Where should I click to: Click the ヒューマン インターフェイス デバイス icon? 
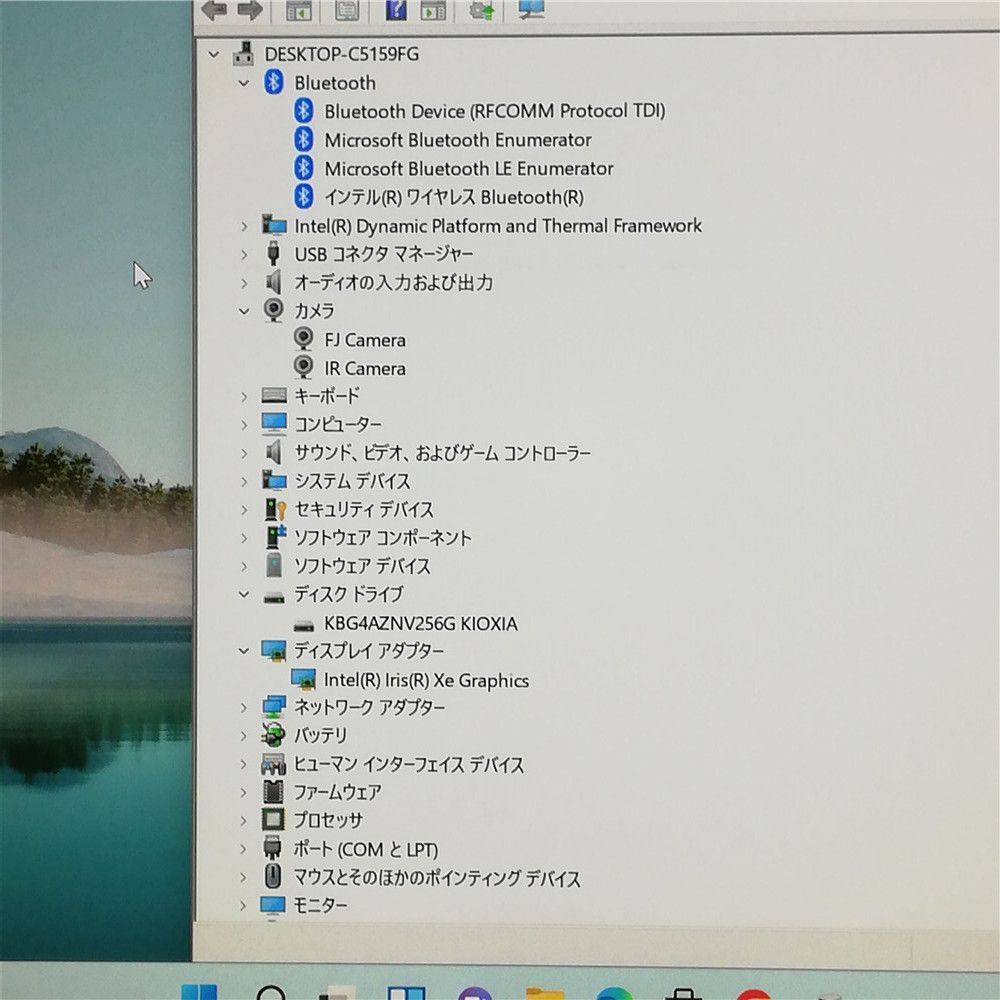pyautogui.click(x=274, y=763)
